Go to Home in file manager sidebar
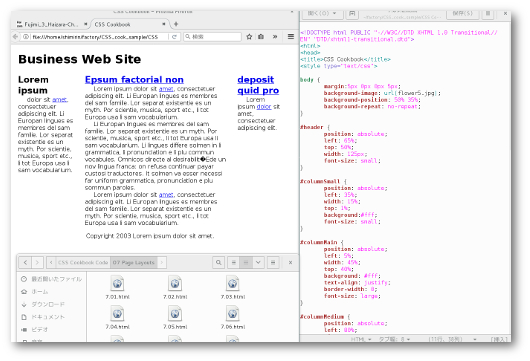Viewport: 530px width, 361px height. [52, 292]
